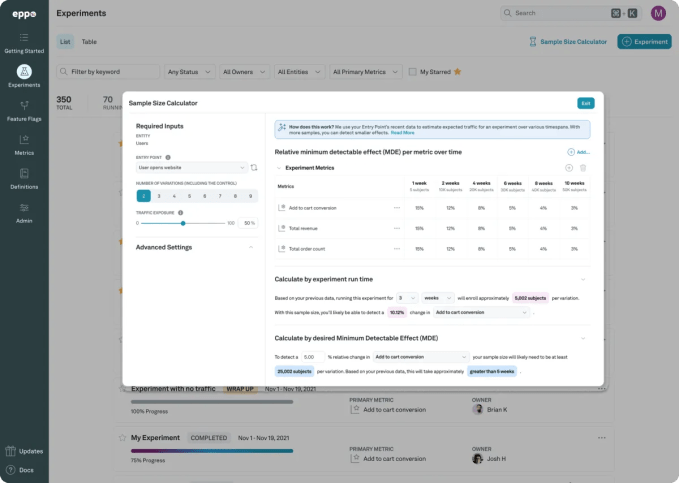
Task: Switch to the Table view tab
Action: point(89,42)
